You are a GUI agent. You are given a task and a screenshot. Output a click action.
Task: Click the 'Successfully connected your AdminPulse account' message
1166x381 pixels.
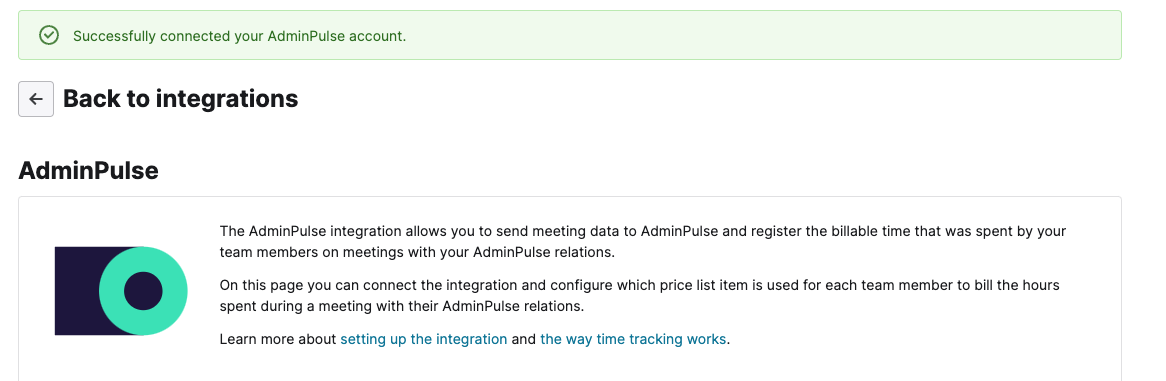coord(239,36)
